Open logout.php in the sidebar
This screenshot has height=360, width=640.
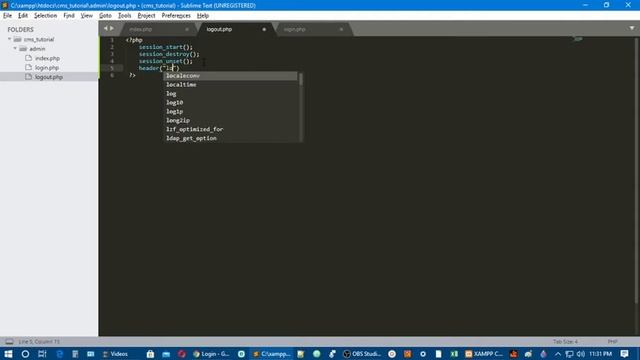[x=49, y=77]
